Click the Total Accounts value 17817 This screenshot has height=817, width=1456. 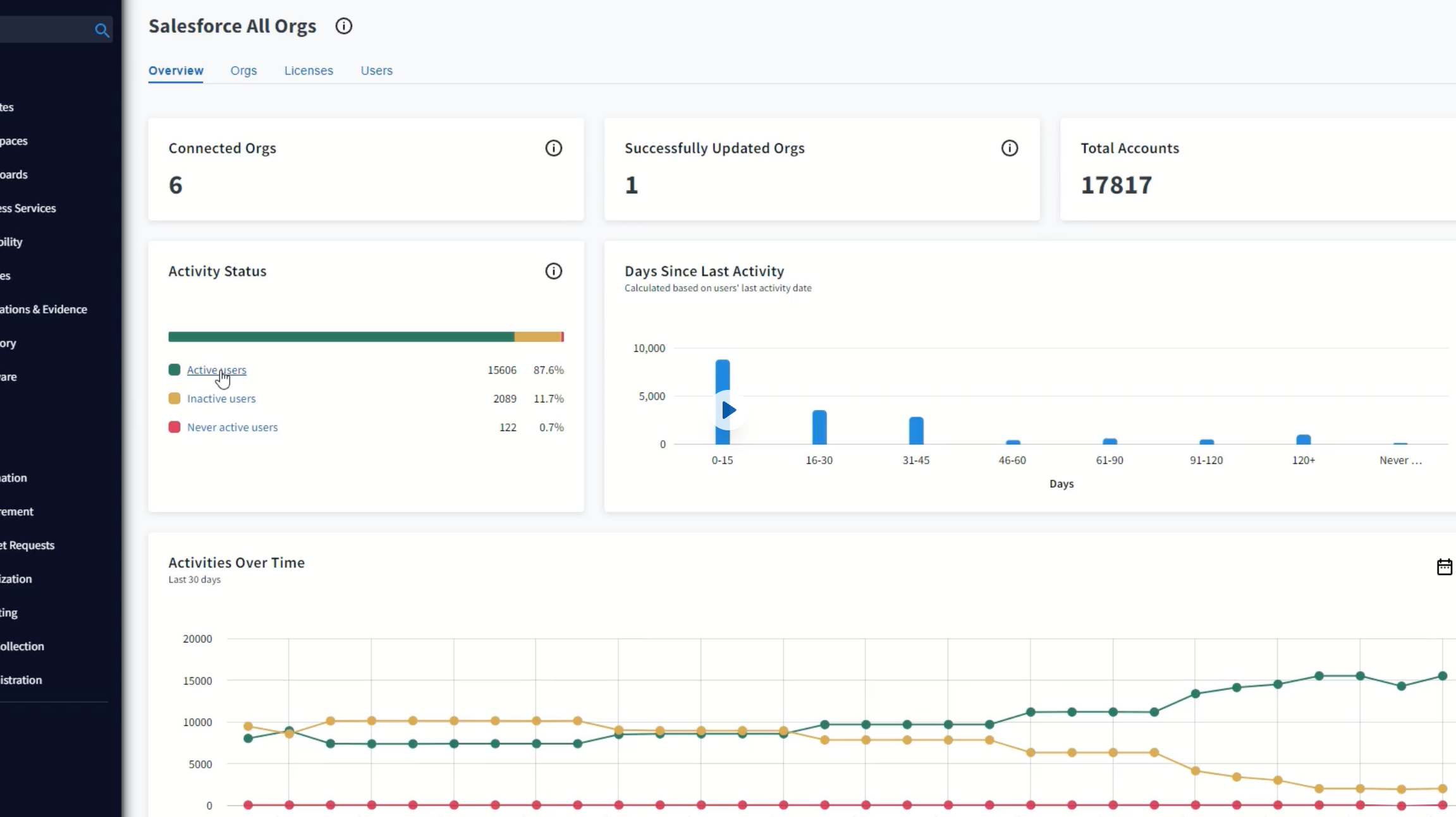(1116, 185)
